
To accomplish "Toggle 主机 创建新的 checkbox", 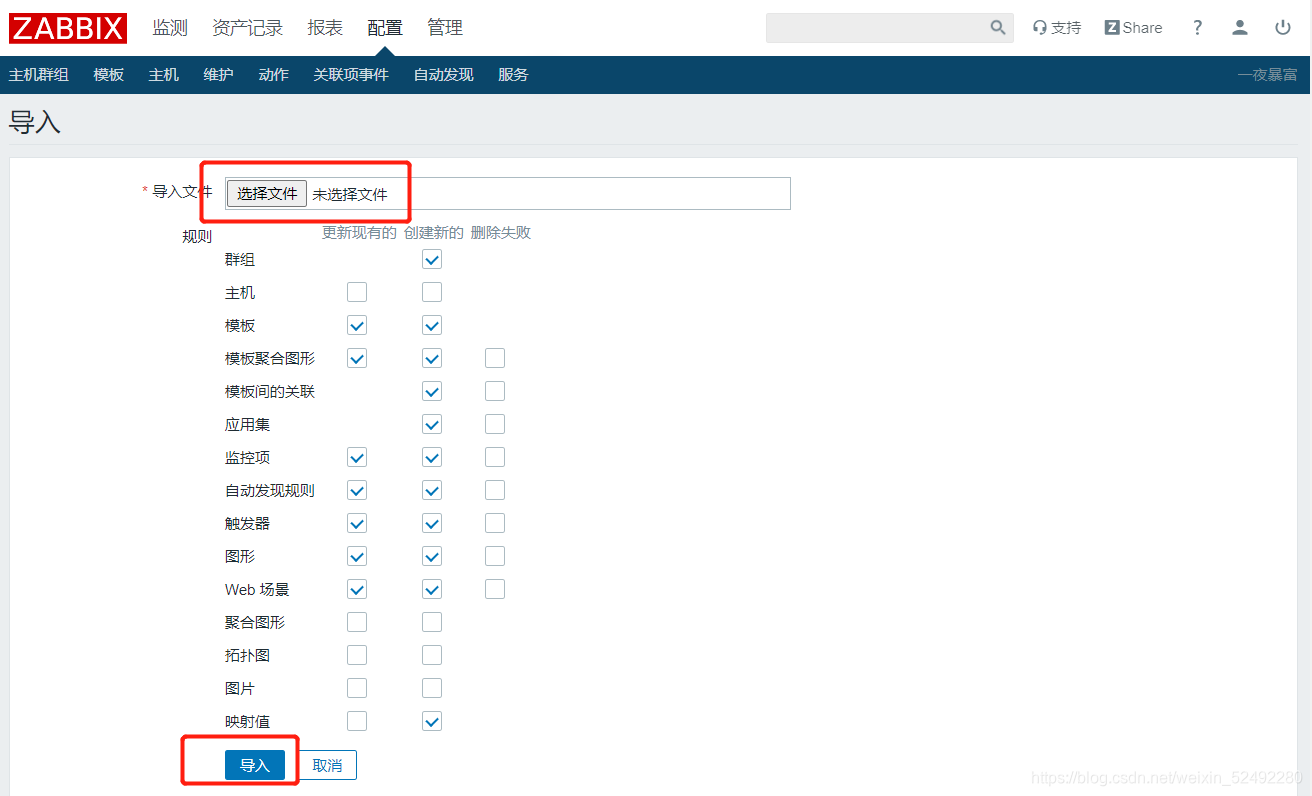I will click(432, 292).
